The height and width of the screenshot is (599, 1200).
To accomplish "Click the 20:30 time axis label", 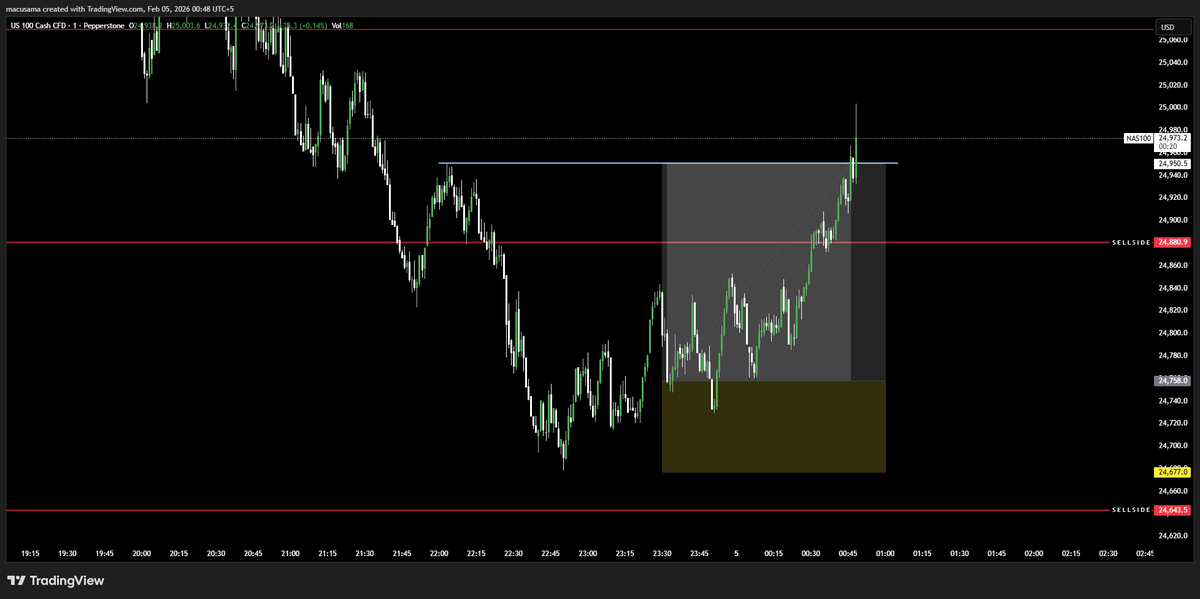I will coord(216,552).
